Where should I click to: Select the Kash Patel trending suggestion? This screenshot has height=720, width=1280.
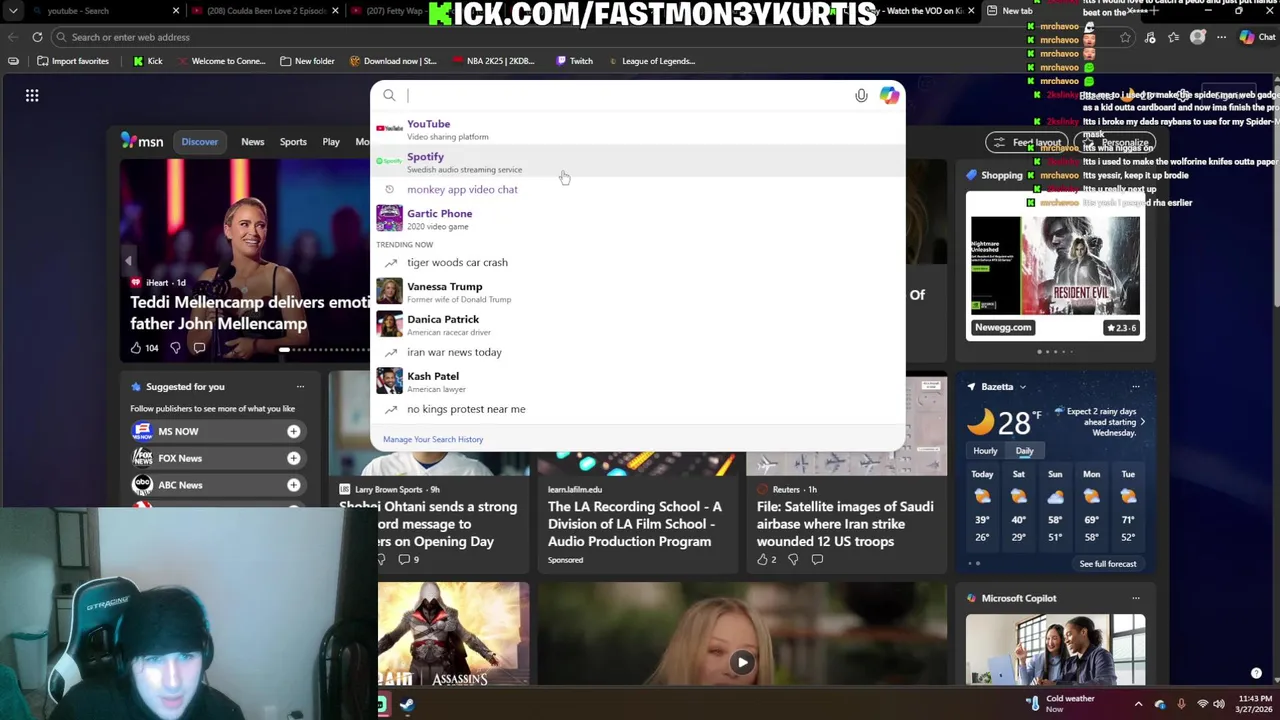tap(637, 382)
